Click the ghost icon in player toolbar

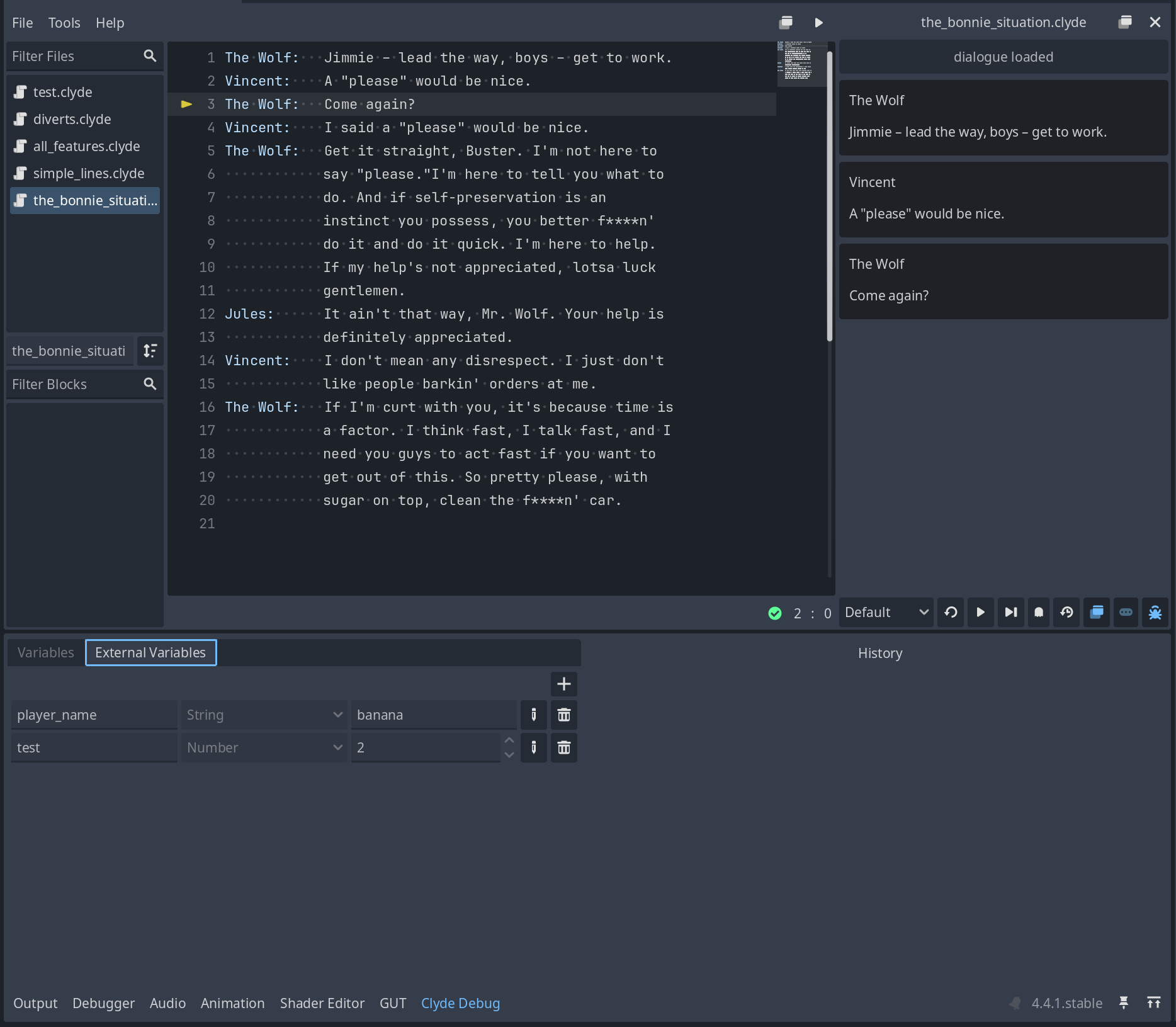pyautogui.click(x=1039, y=612)
